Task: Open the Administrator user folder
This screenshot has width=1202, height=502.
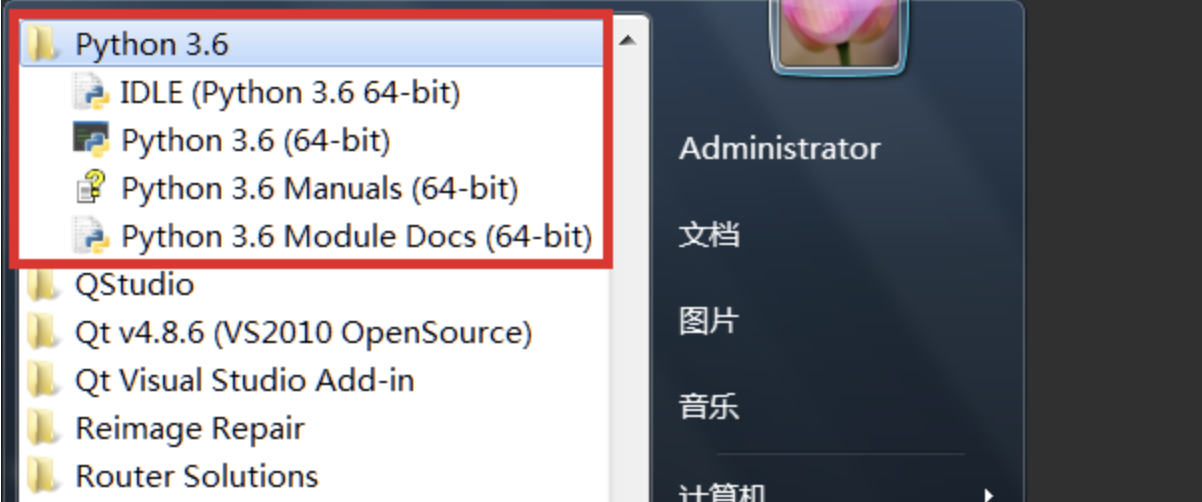Action: point(779,149)
